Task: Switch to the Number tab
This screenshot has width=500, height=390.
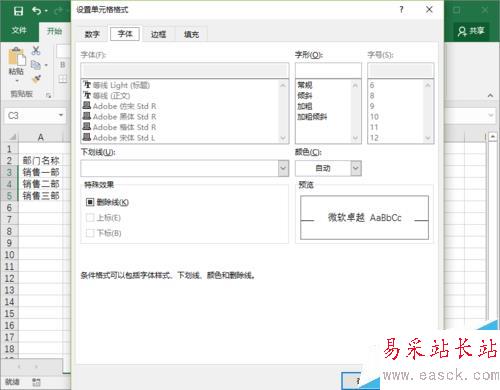Action: [92, 34]
